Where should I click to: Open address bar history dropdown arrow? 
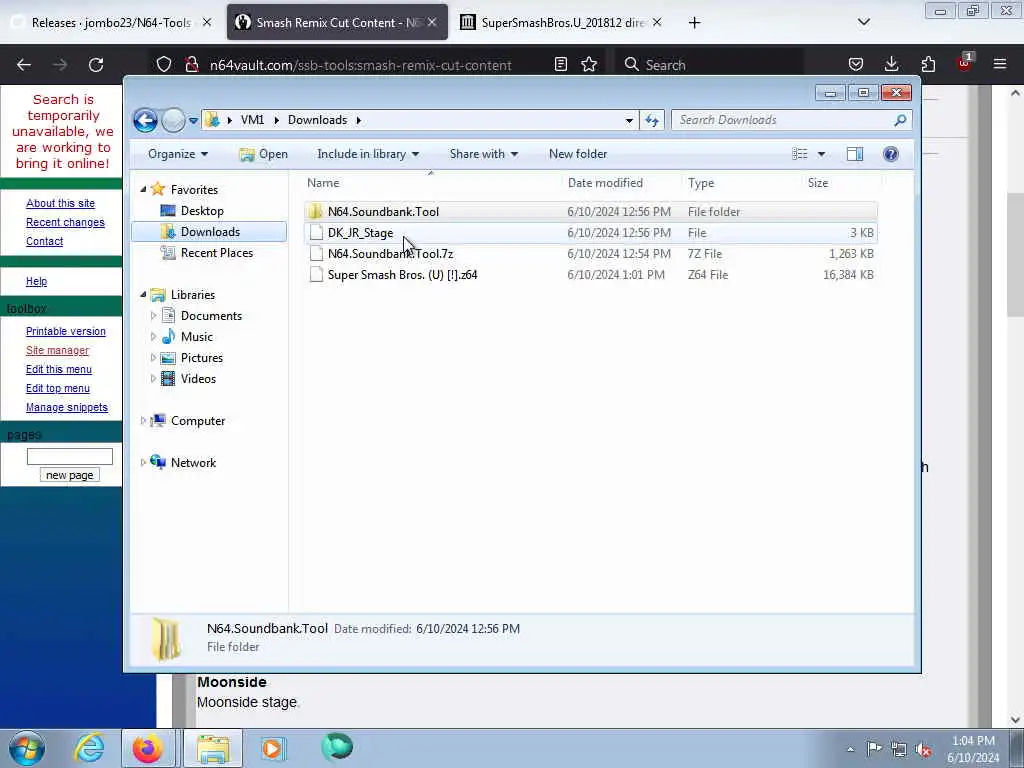click(x=629, y=120)
